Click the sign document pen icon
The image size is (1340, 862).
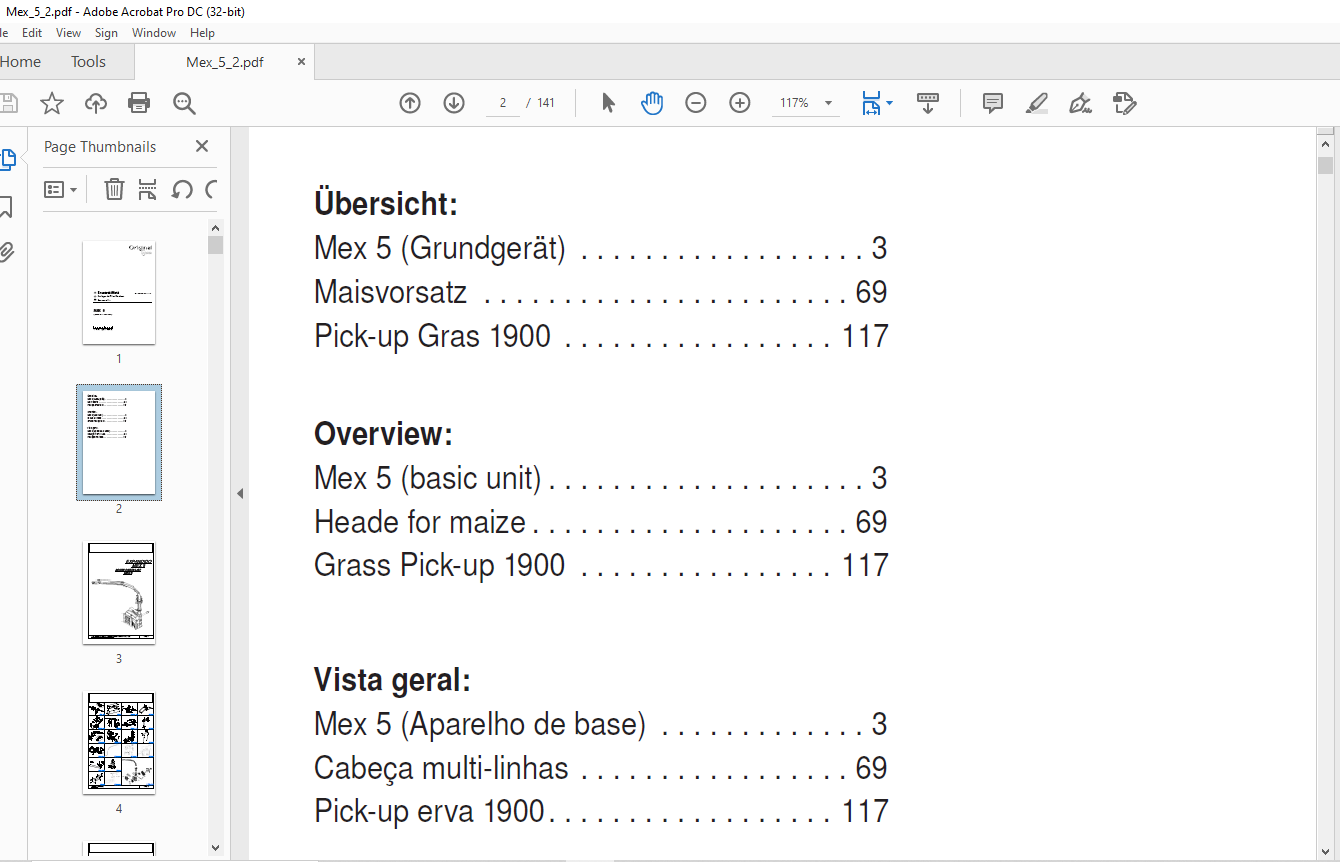[x=1080, y=103]
